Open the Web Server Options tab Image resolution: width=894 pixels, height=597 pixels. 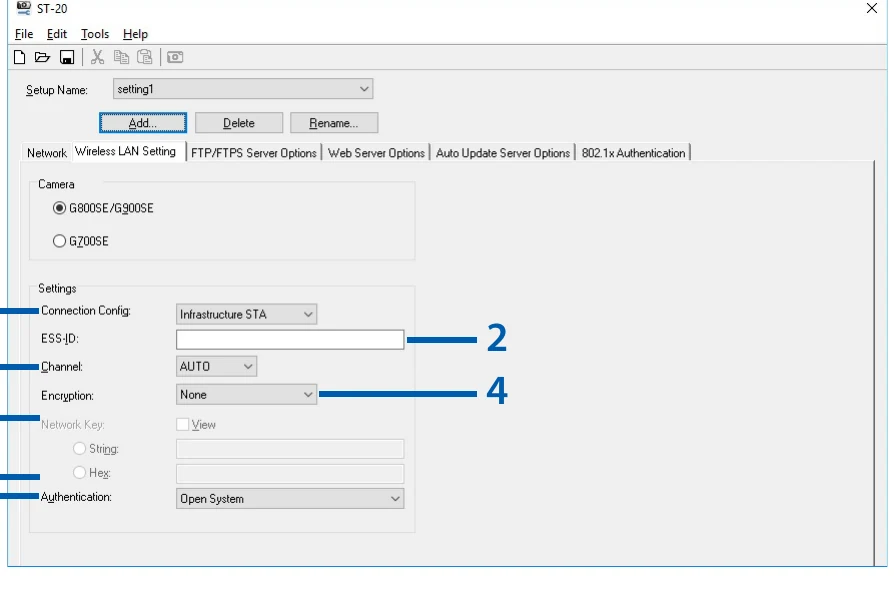[376, 153]
